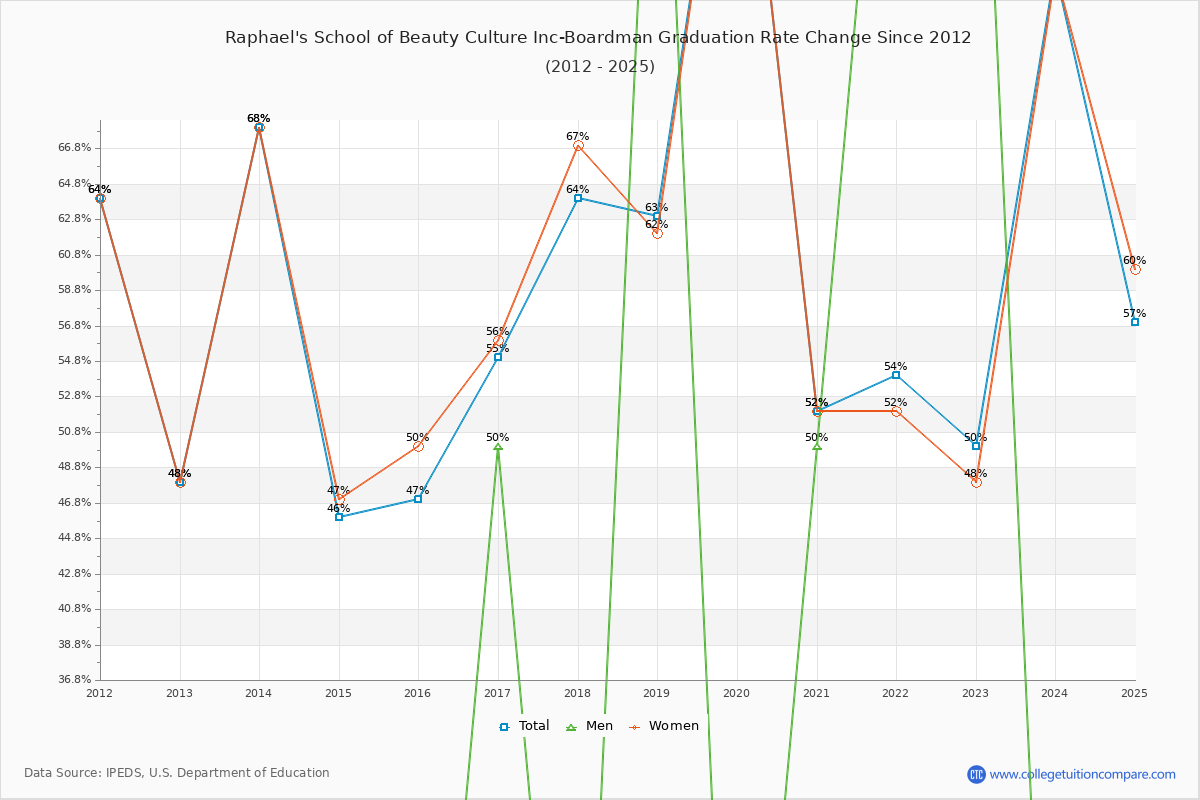Click the 2015 x-axis label
Image resolution: width=1200 pixels, height=800 pixels.
pyautogui.click(x=339, y=693)
